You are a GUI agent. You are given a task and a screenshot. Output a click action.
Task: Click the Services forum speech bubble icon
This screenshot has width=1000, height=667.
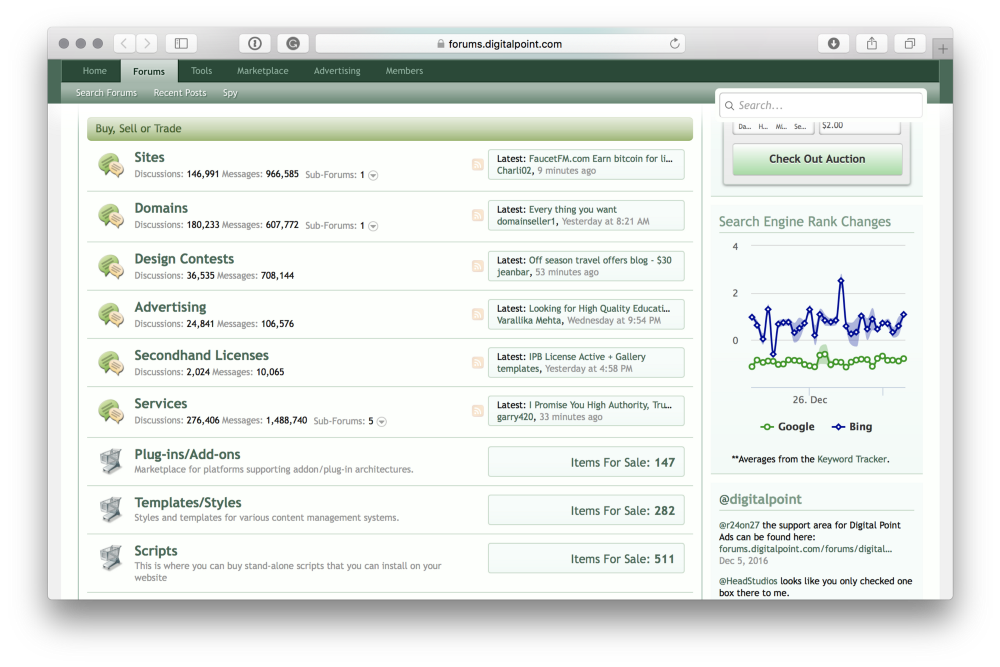[x=111, y=411]
